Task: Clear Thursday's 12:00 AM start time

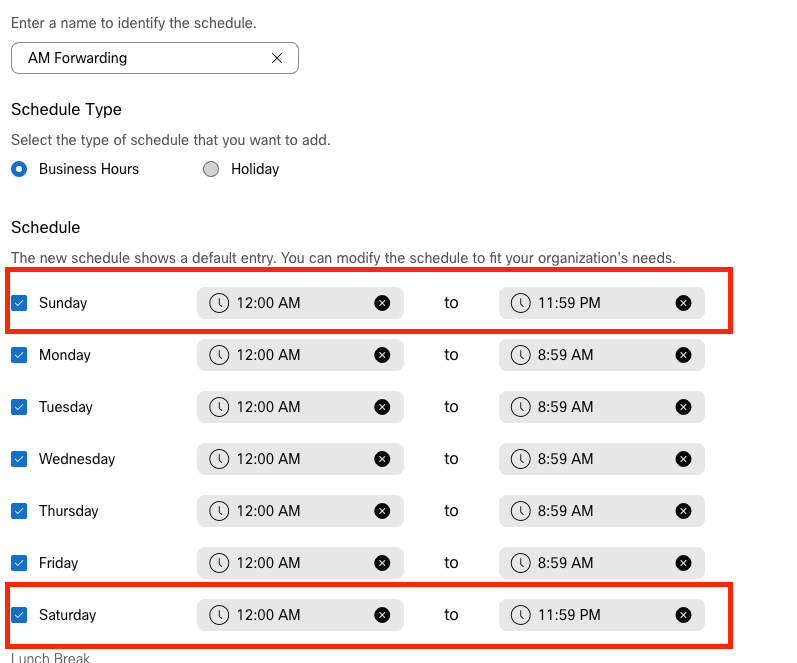Action: (x=382, y=511)
